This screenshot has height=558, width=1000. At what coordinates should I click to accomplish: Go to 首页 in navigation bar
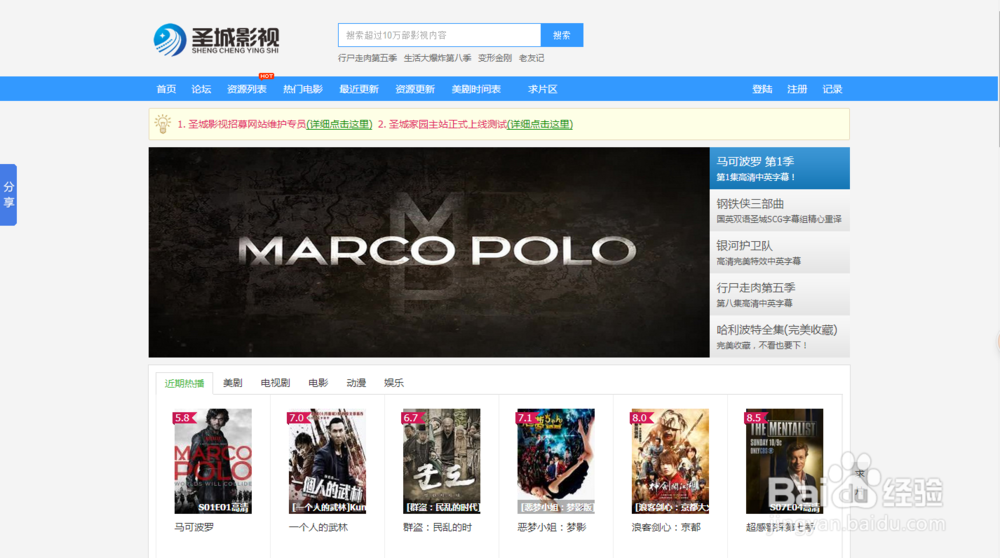pyautogui.click(x=166, y=89)
